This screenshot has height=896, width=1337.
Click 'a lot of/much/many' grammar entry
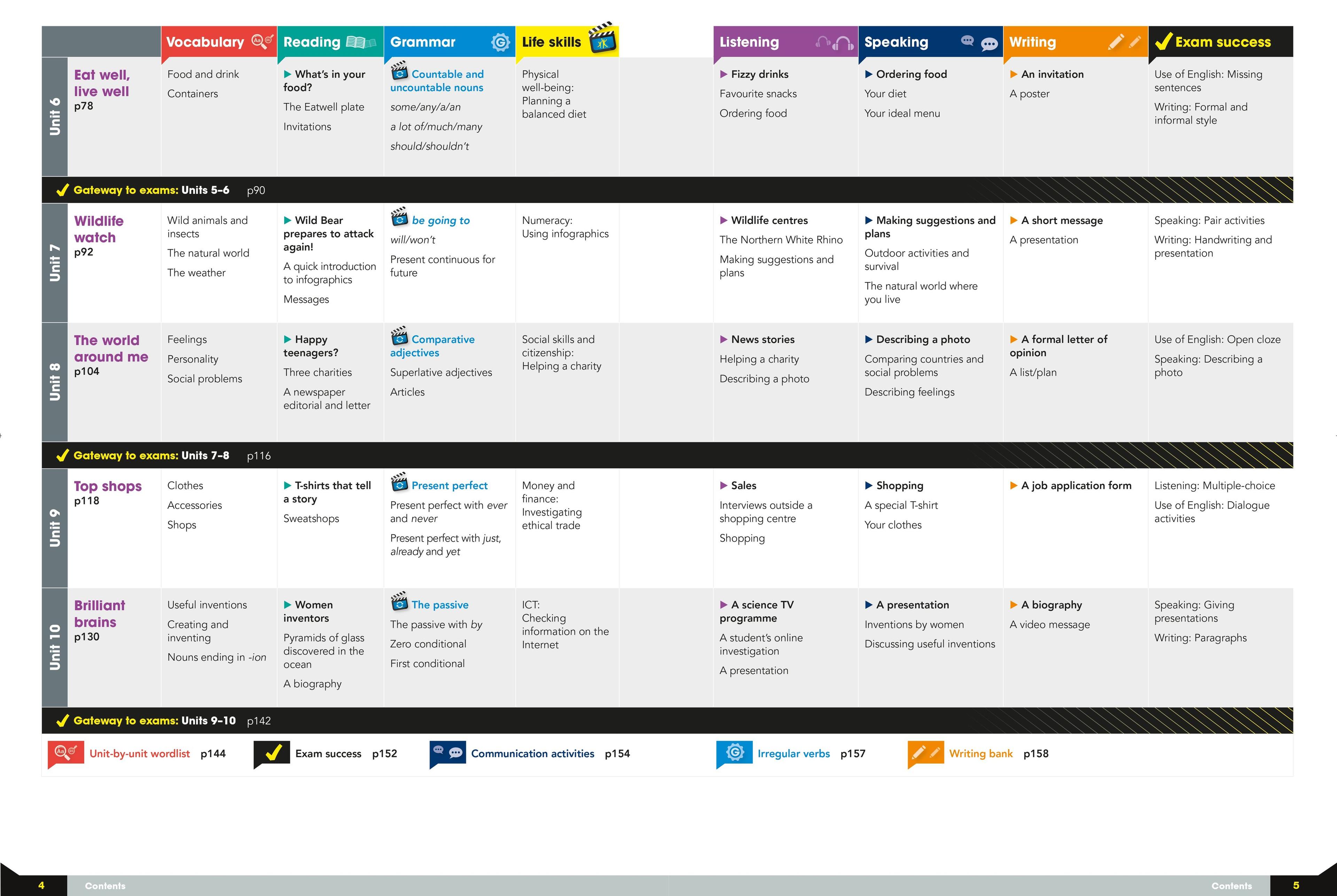pos(436,127)
